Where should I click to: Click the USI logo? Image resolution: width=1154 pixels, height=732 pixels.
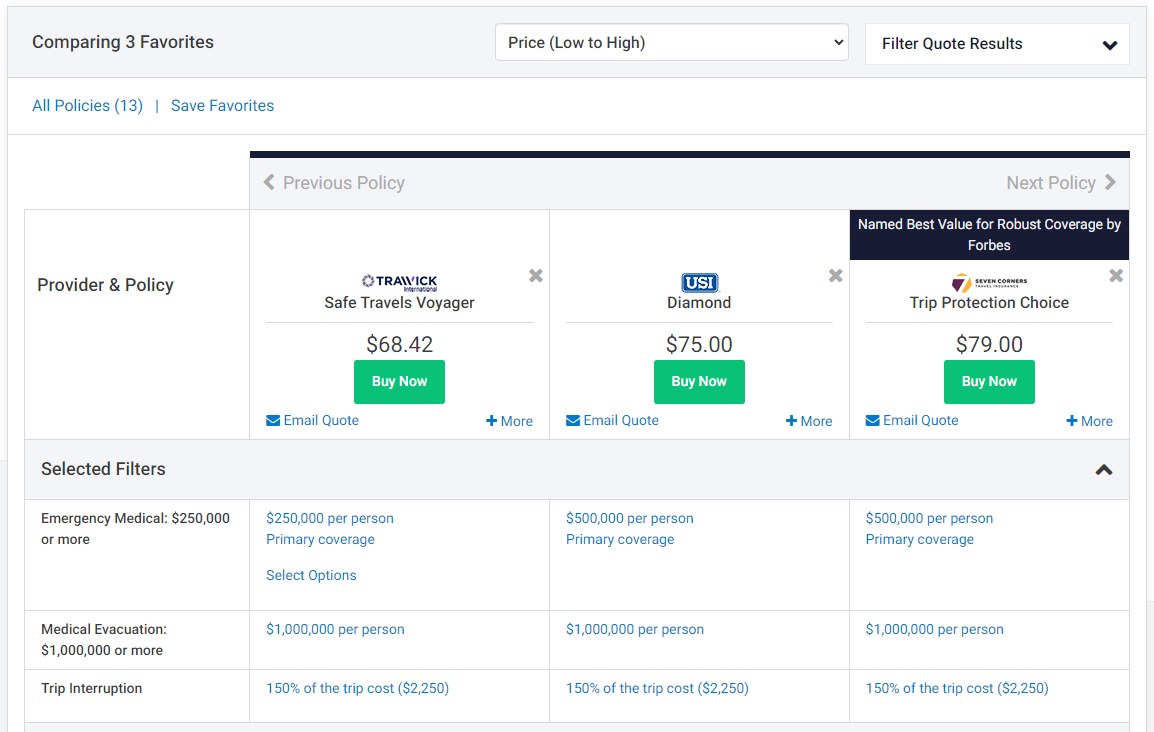click(699, 283)
